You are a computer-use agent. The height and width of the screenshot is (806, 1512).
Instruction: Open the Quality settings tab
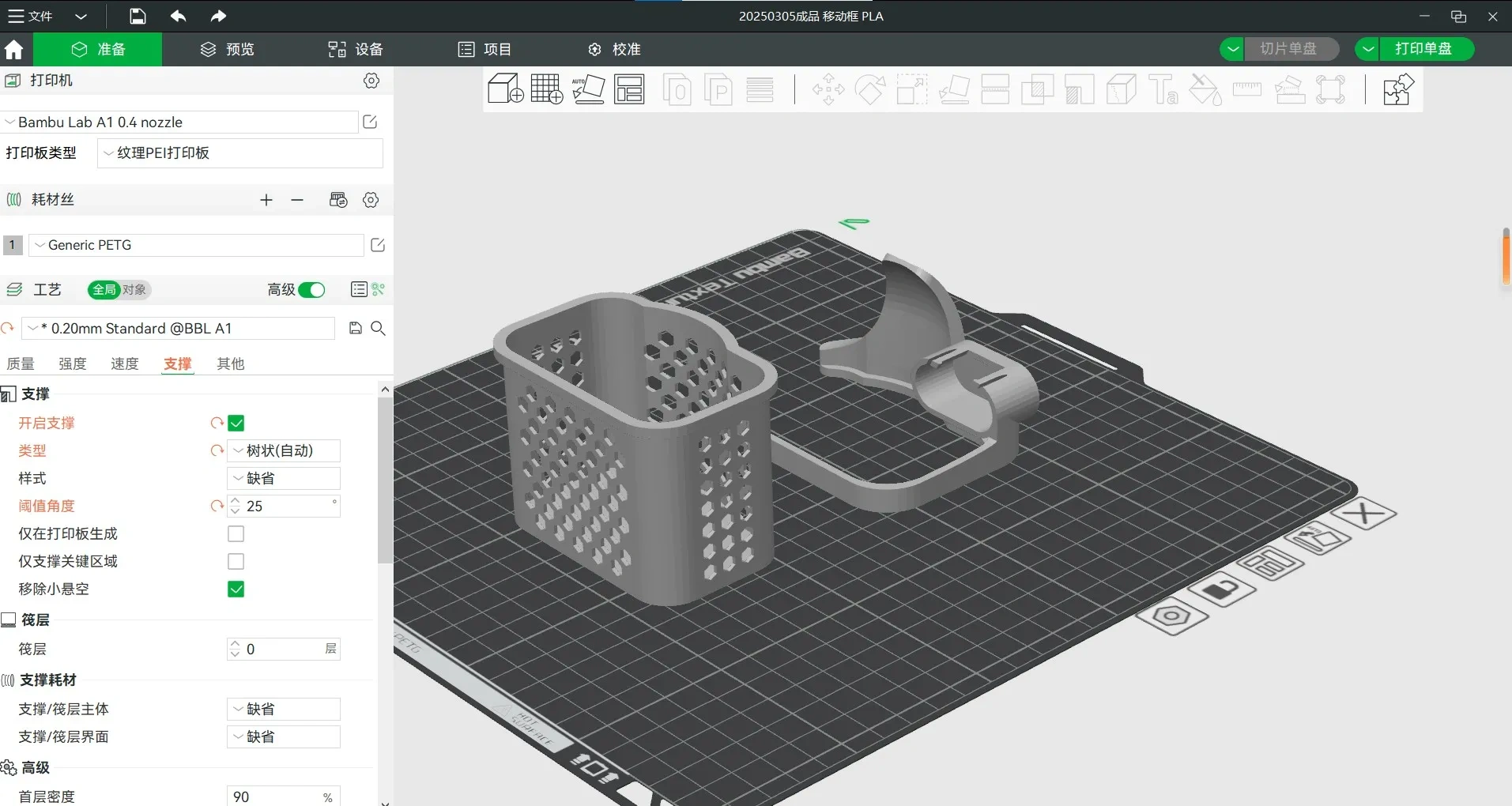[21, 363]
